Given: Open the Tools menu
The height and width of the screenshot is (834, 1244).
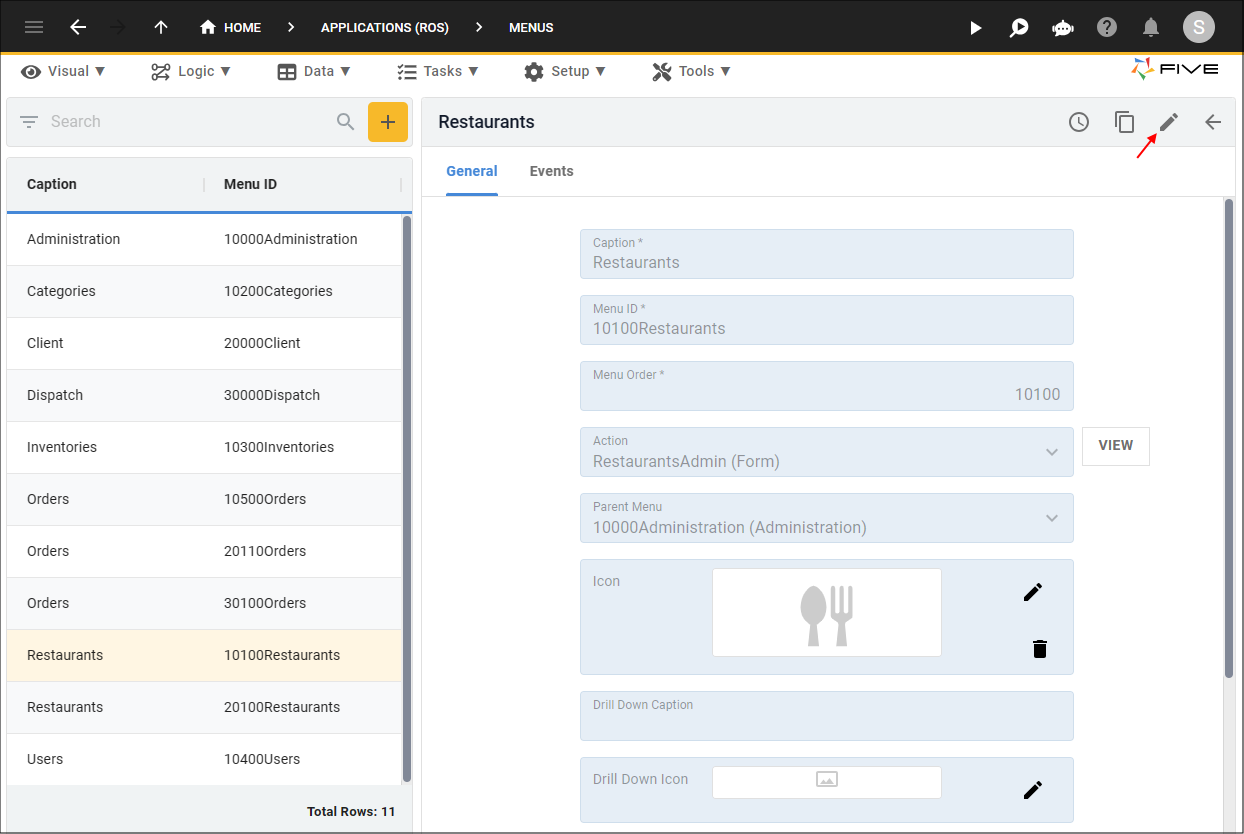Looking at the screenshot, I should [x=692, y=71].
